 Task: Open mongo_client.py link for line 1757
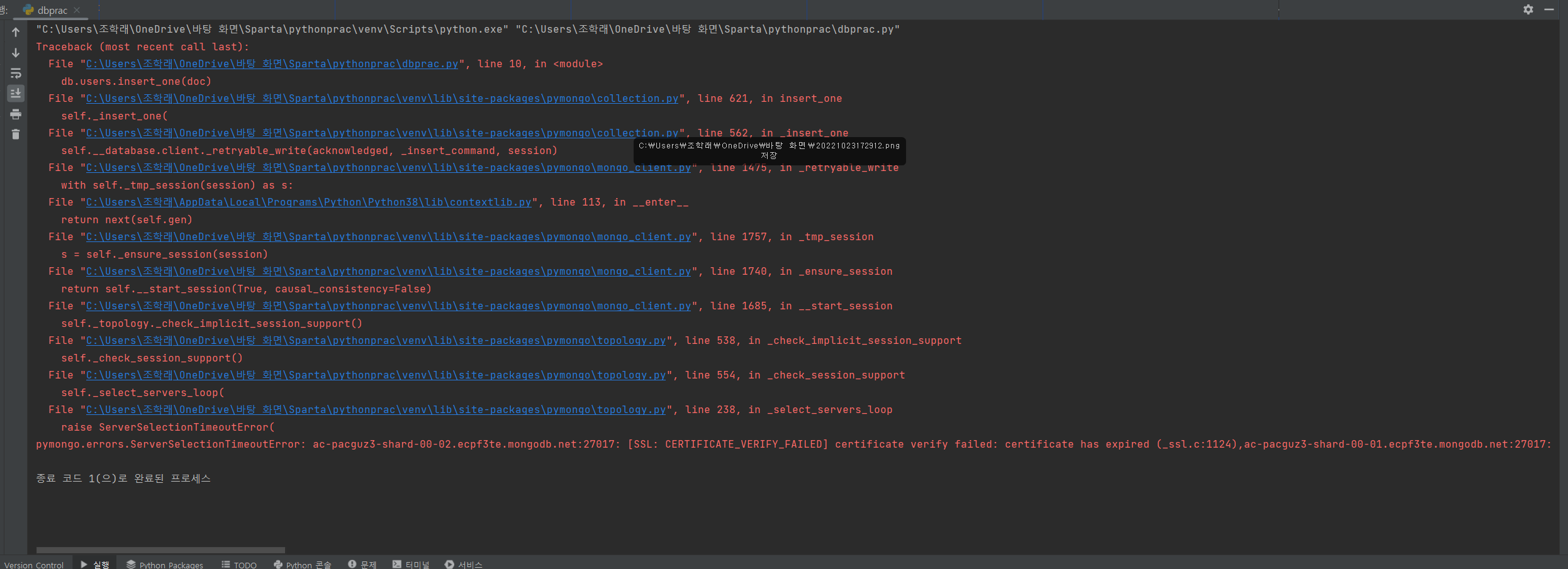tap(388, 237)
